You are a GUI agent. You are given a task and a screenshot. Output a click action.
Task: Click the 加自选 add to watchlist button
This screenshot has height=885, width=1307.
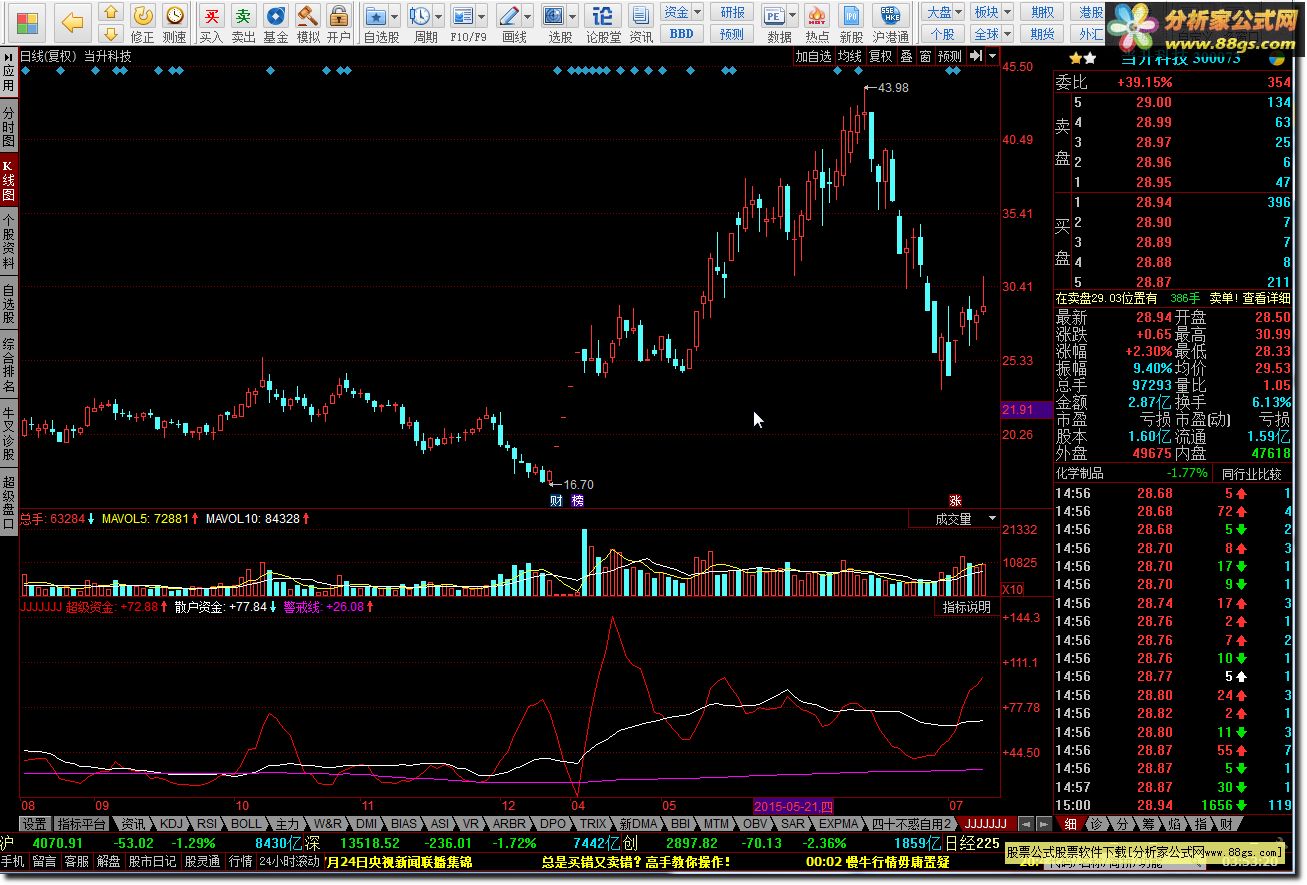coord(813,56)
